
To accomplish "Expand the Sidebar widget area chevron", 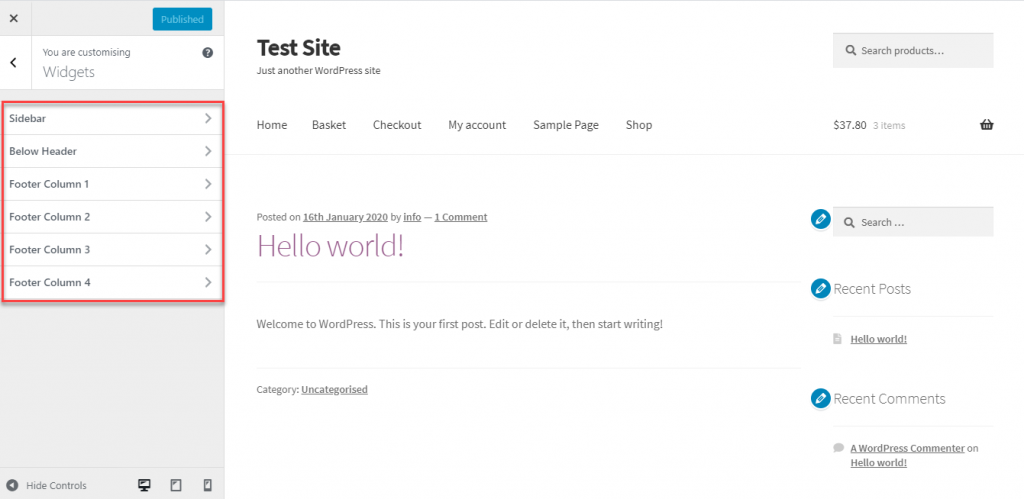I will (208, 118).
